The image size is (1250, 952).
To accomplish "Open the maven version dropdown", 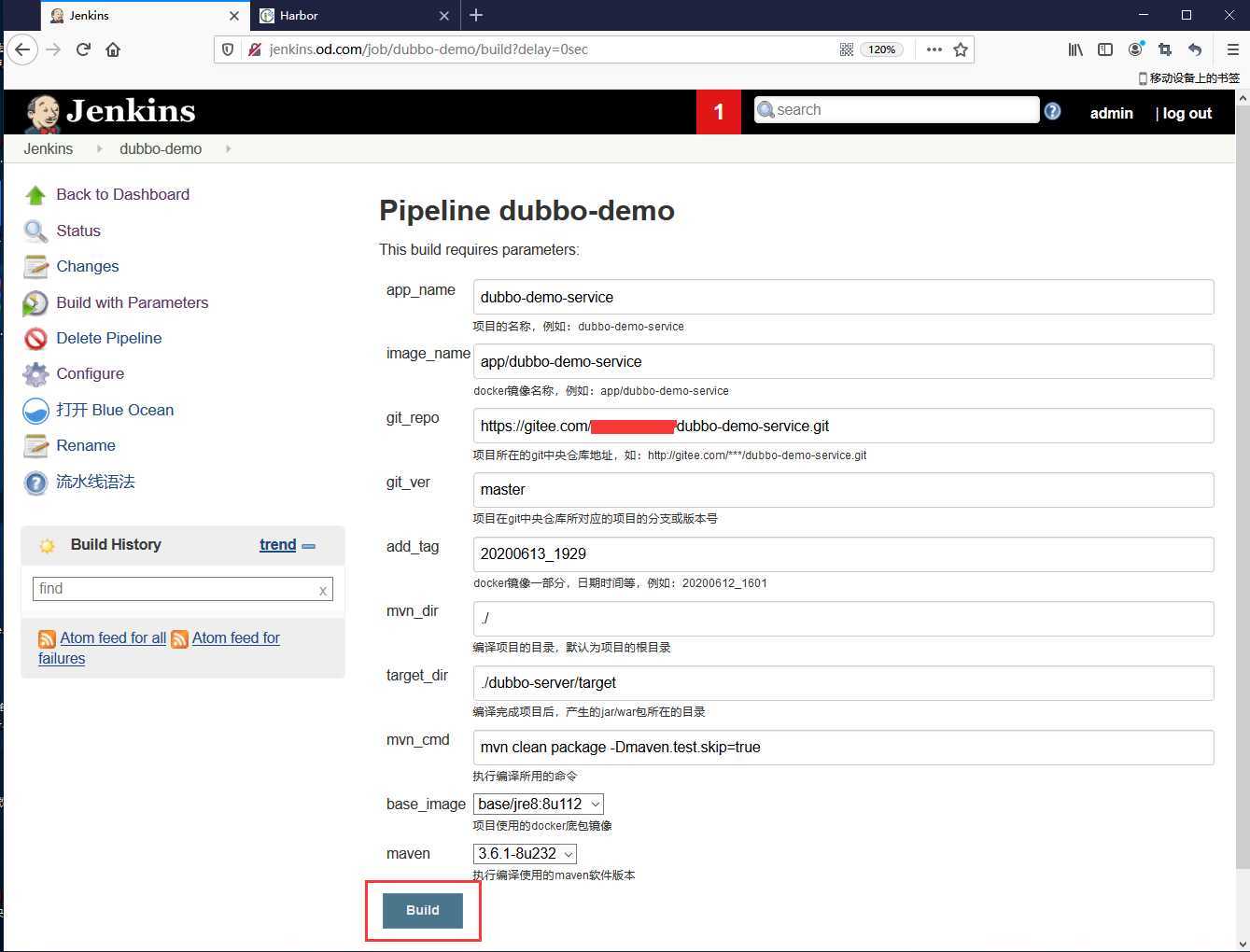I will [x=525, y=853].
